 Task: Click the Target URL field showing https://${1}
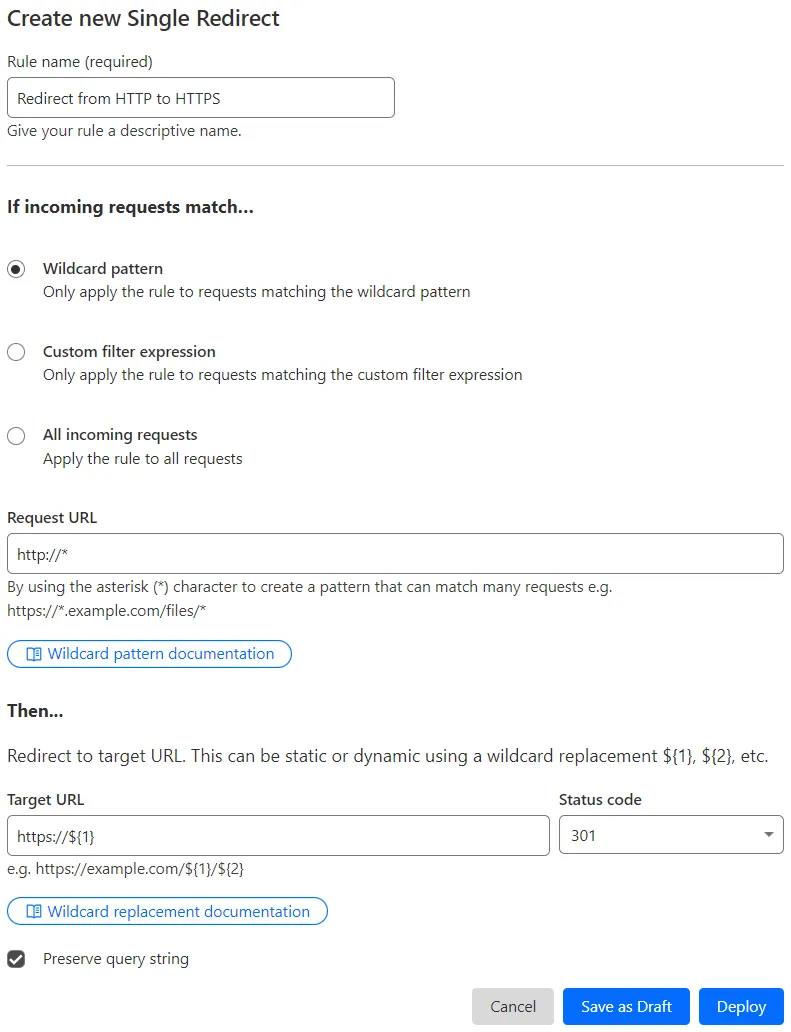pyautogui.click(x=278, y=834)
